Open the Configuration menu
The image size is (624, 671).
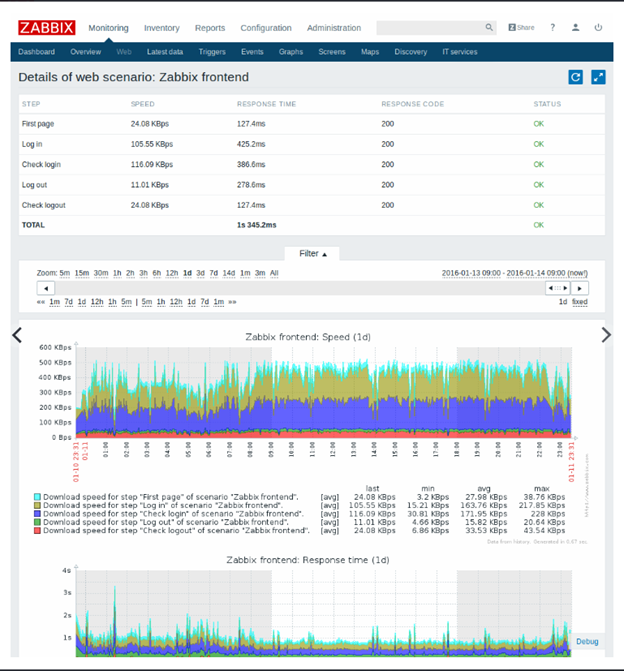266,28
